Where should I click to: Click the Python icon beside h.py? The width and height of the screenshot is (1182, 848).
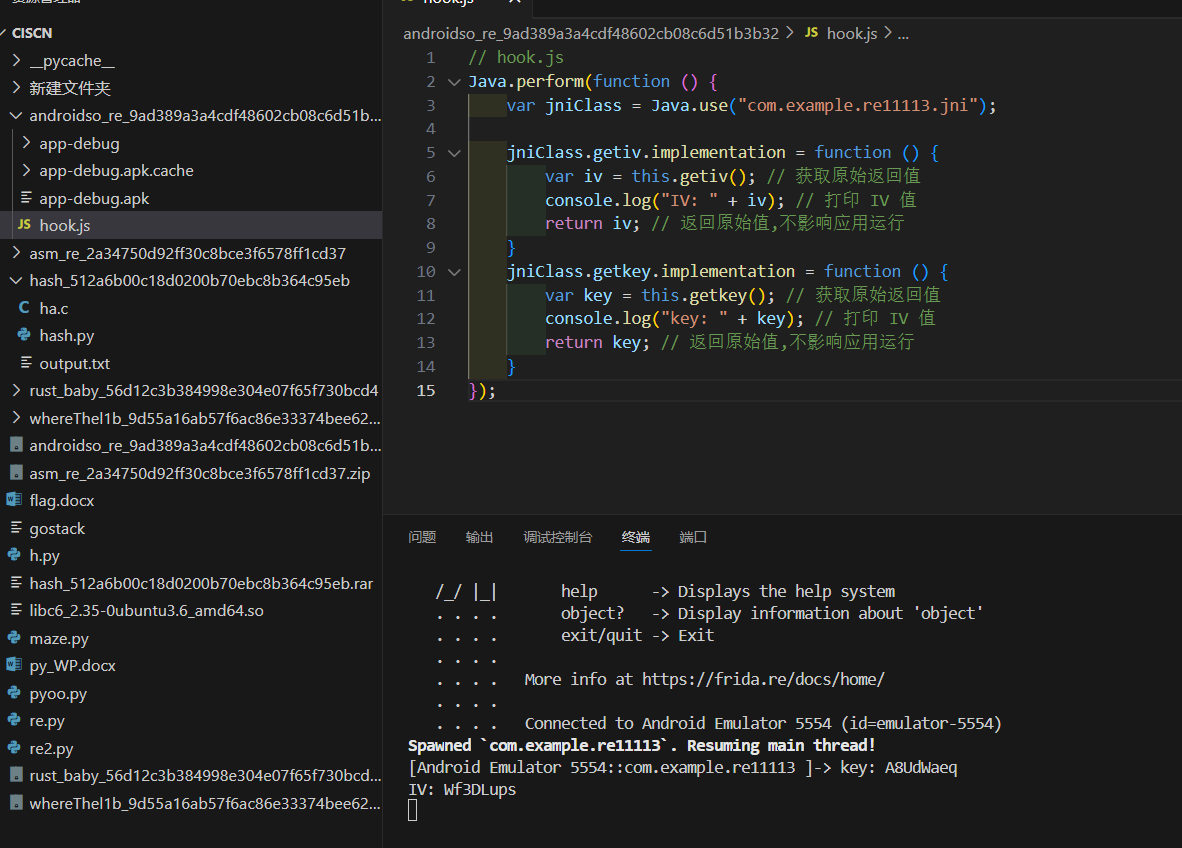click(14, 555)
